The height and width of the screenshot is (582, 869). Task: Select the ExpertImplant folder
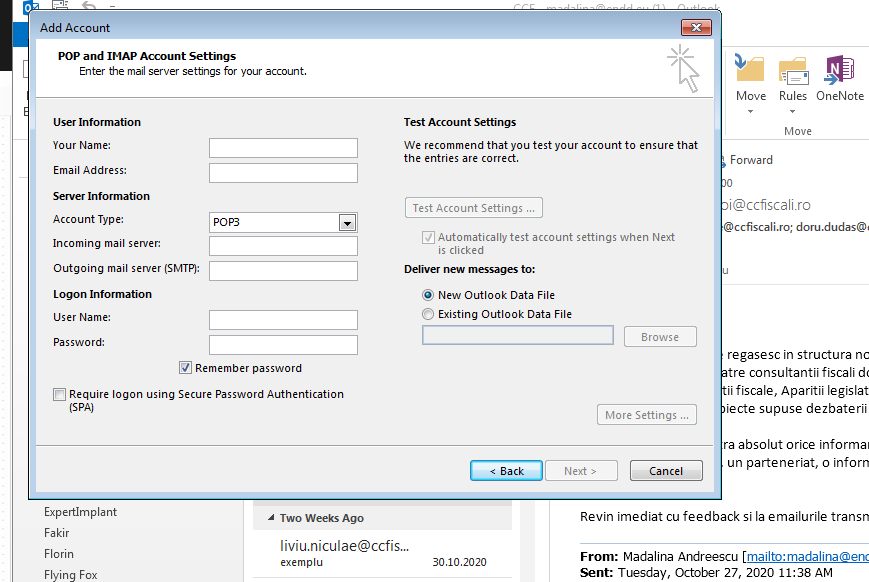(80, 512)
